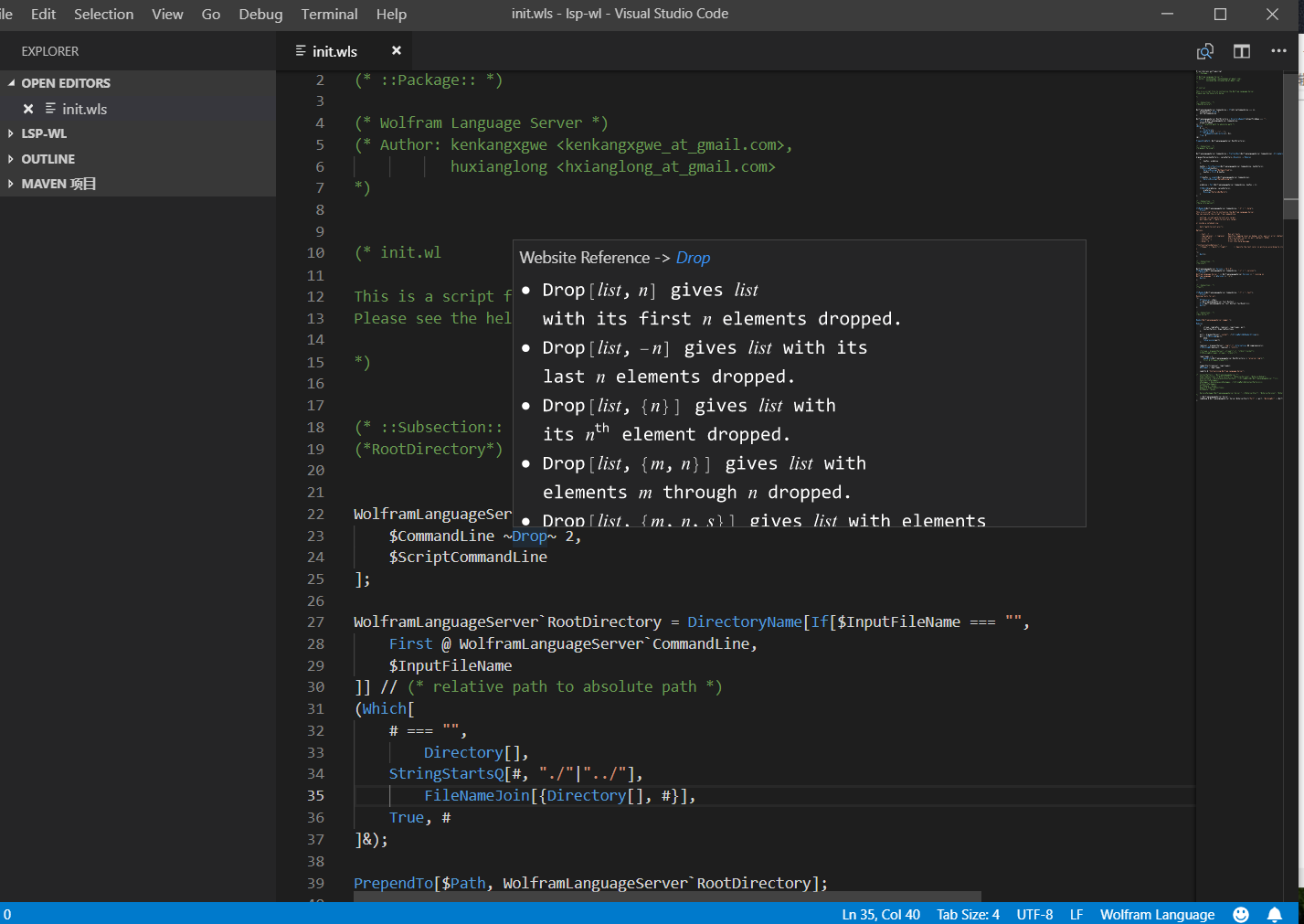Click the Ln 35, Col 40 status indicator
The image size is (1304, 924).
coord(881,914)
